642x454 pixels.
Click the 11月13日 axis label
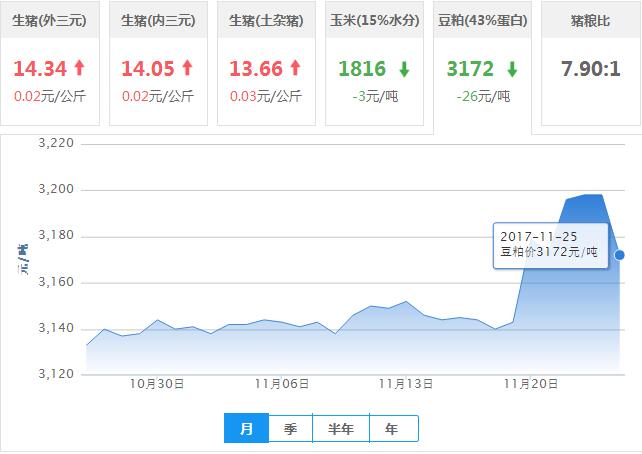(406, 384)
